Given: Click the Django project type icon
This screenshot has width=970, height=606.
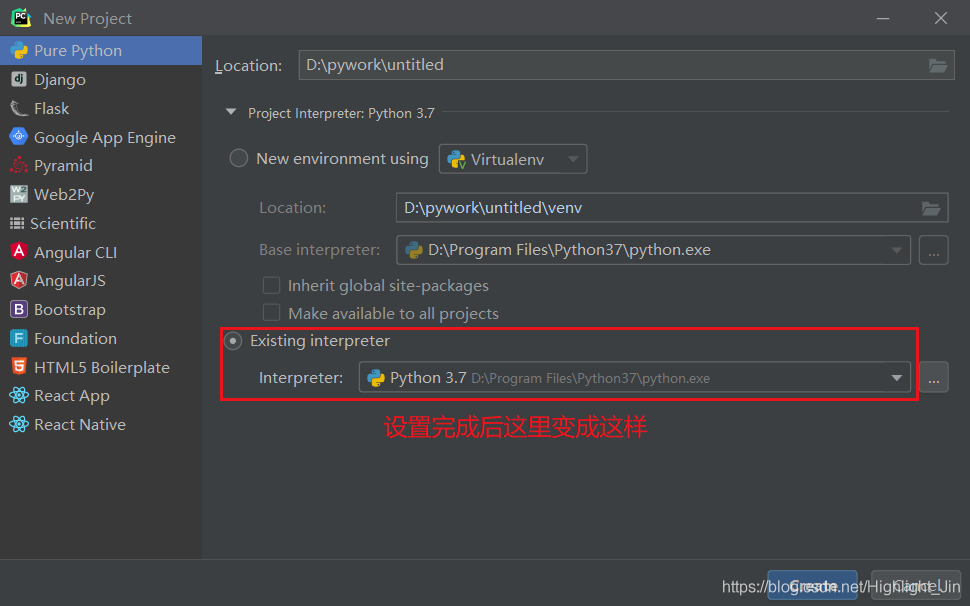Looking at the screenshot, I should click(x=18, y=79).
